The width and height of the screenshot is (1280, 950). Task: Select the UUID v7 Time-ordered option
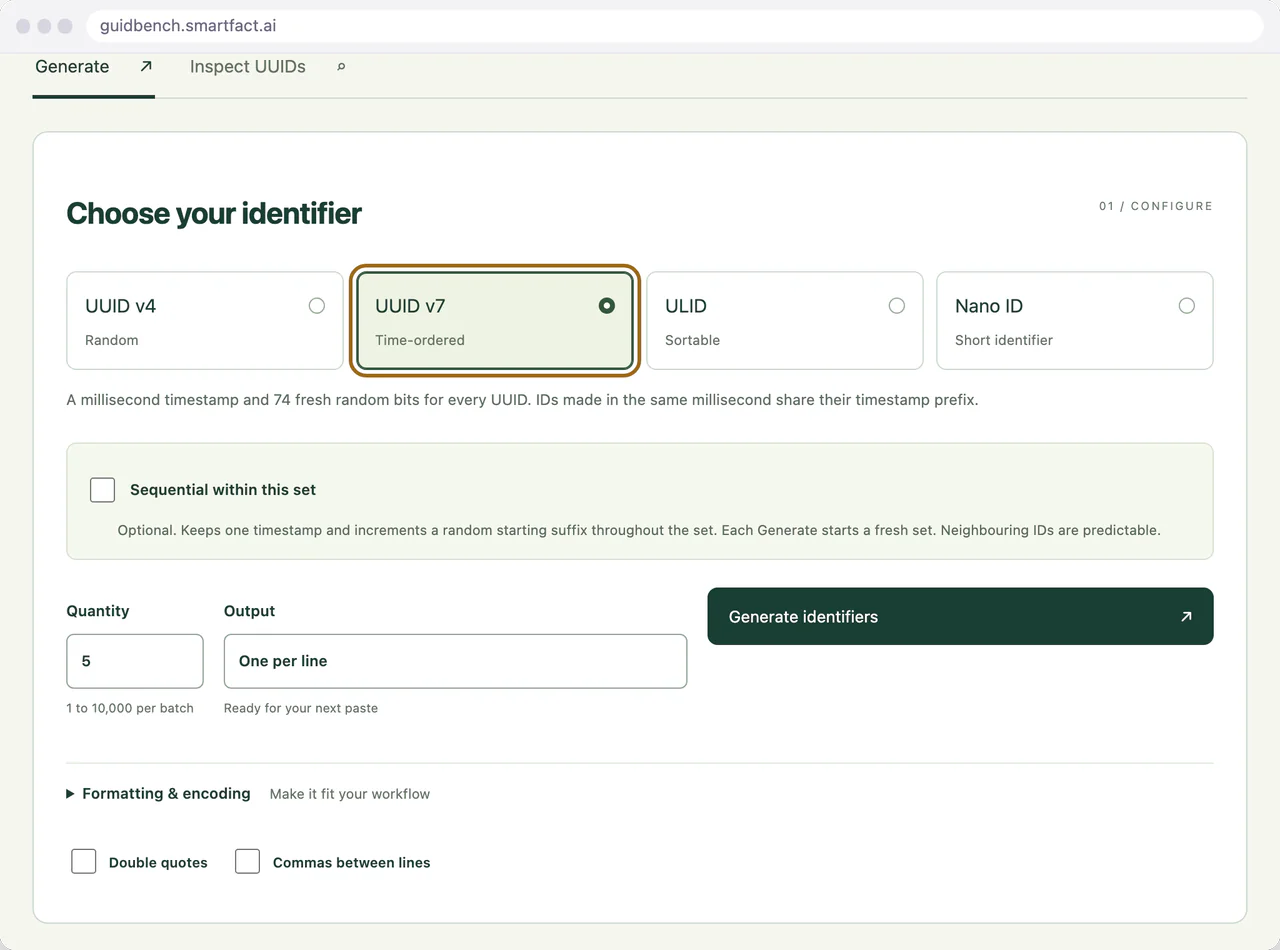coord(495,321)
